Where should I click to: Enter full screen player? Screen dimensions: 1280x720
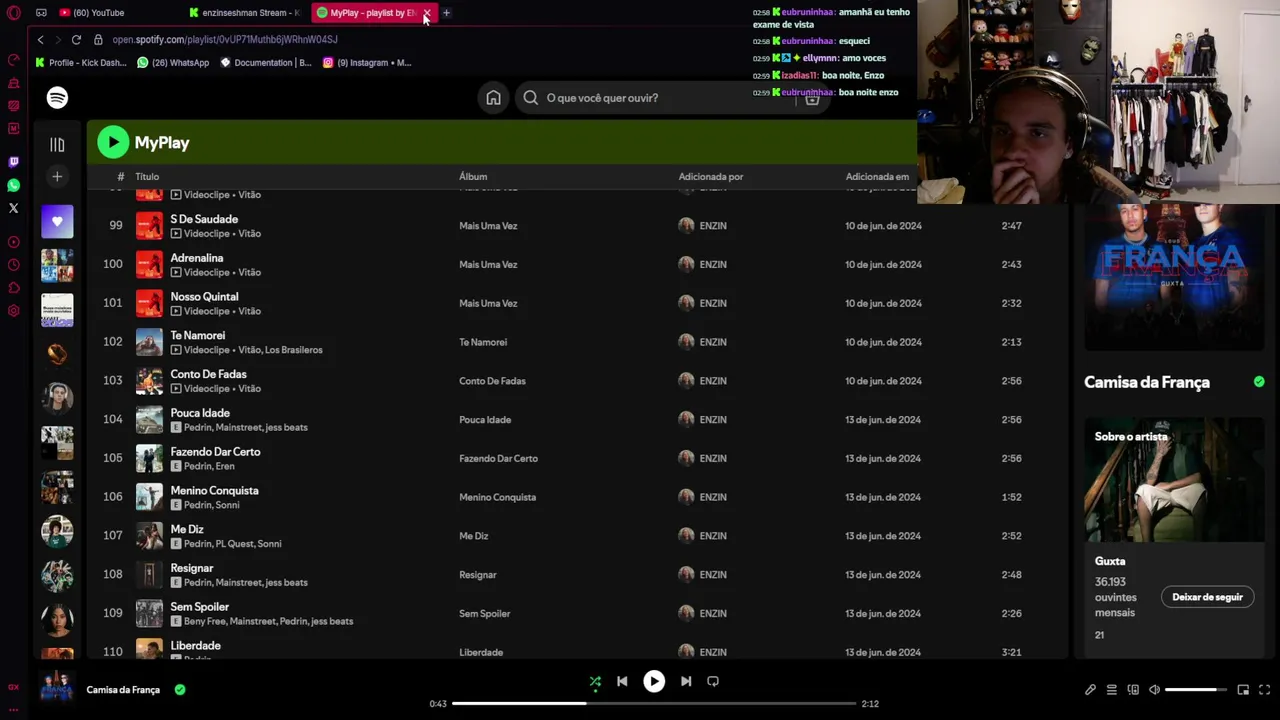[x=1264, y=690]
